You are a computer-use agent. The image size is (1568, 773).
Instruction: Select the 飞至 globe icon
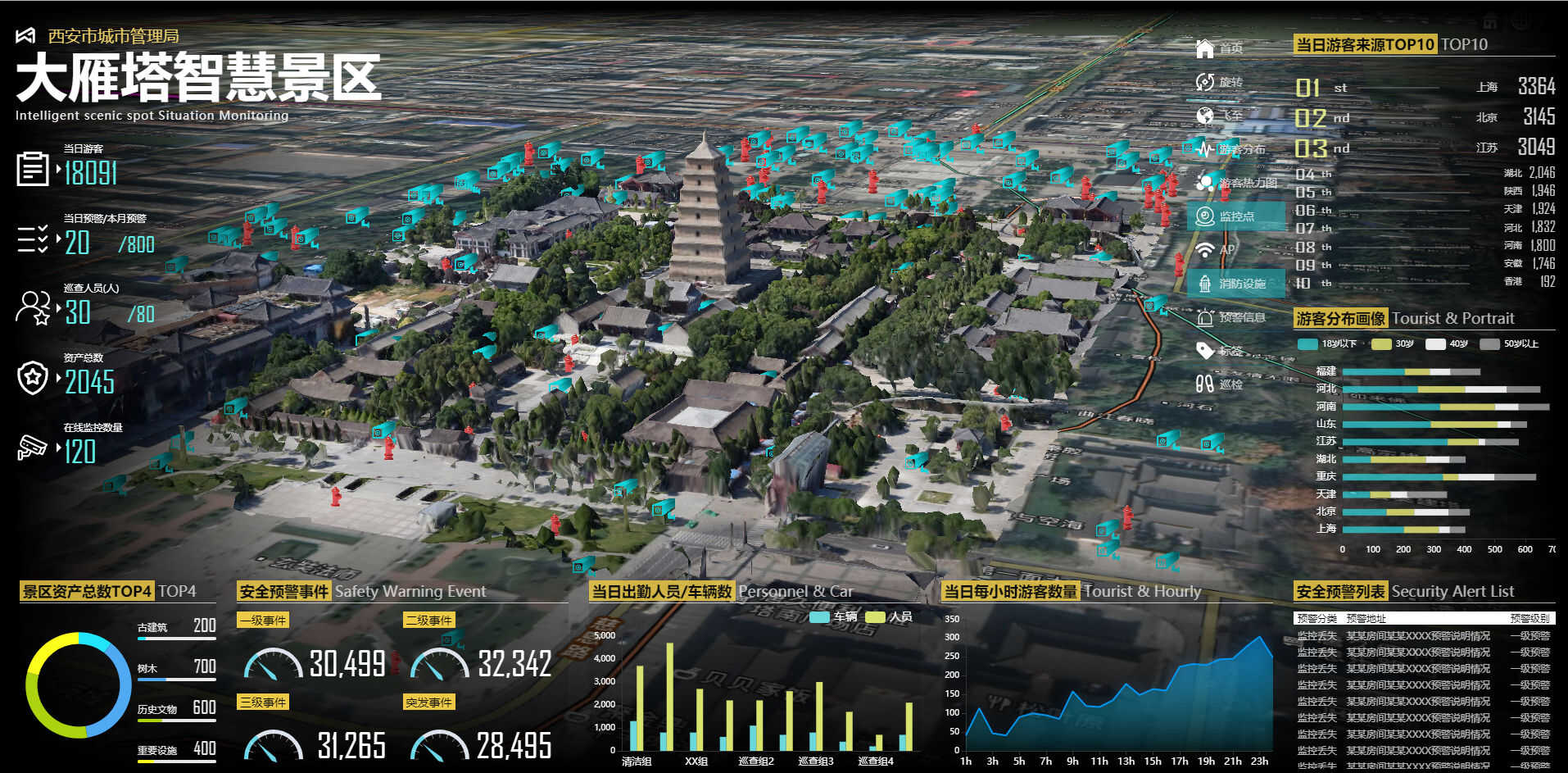(1204, 116)
